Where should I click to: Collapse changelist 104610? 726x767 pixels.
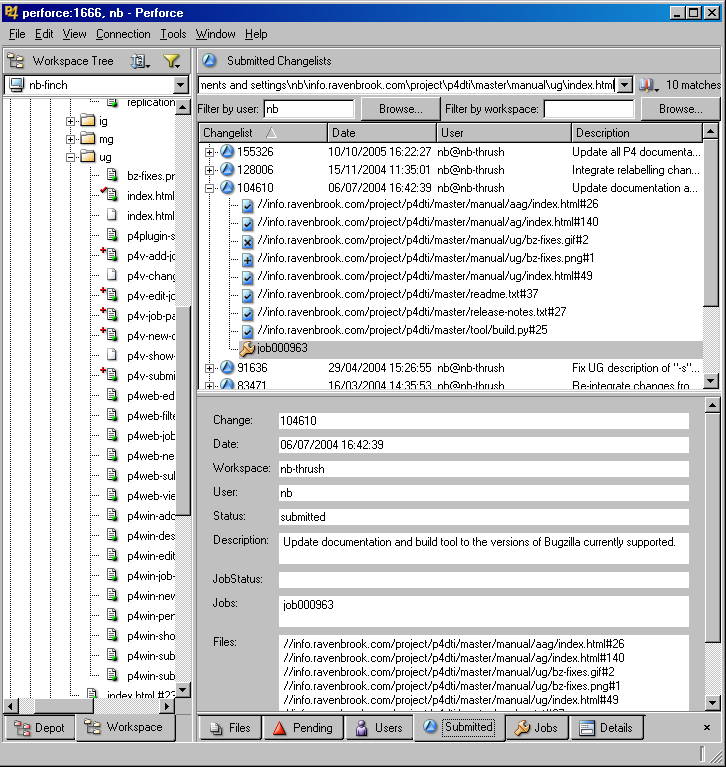pyautogui.click(x=209, y=188)
